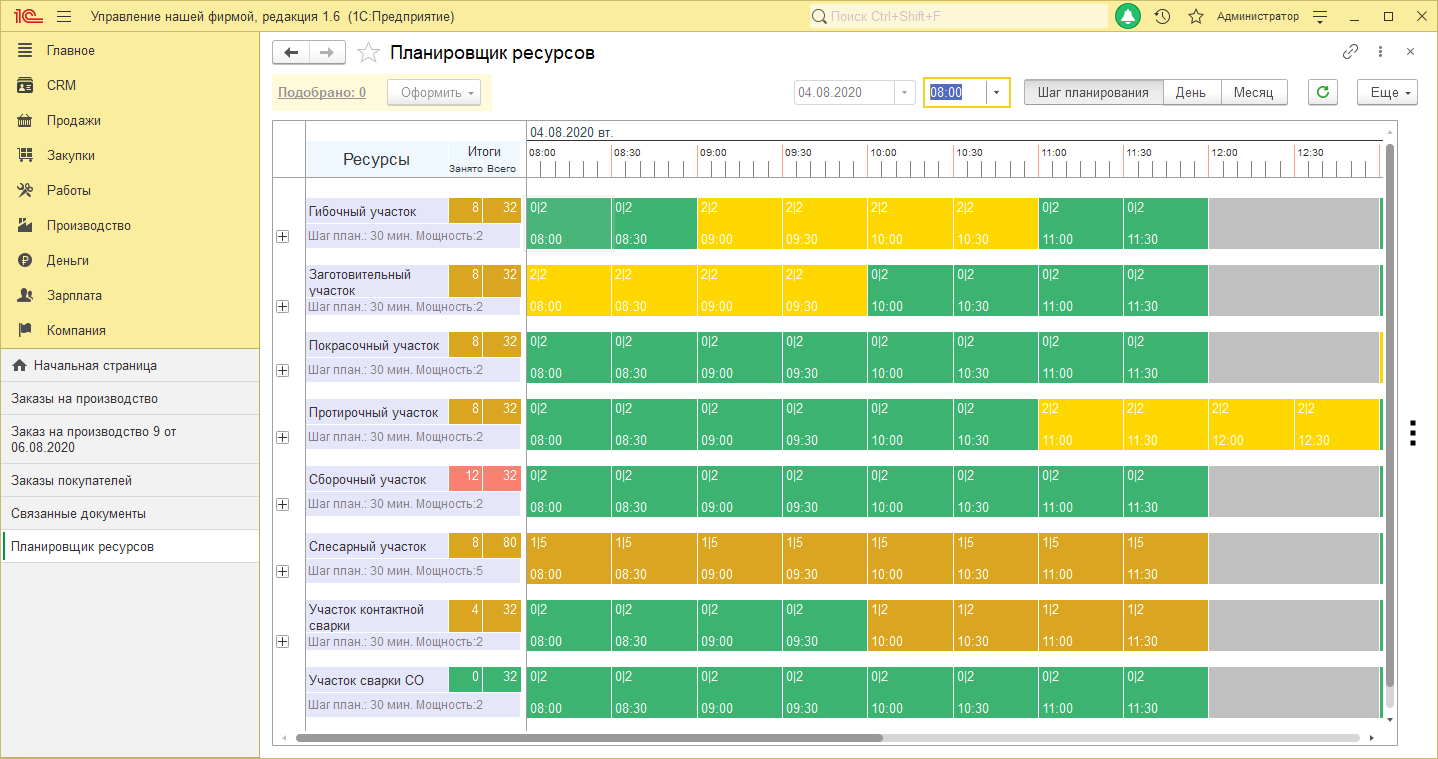Switch to День view

[x=1190, y=92]
